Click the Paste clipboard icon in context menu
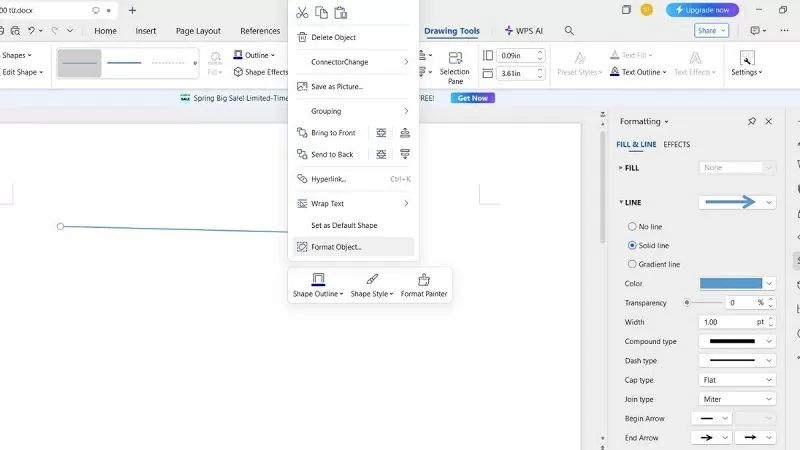Screen dimensions: 800x450 341,13
